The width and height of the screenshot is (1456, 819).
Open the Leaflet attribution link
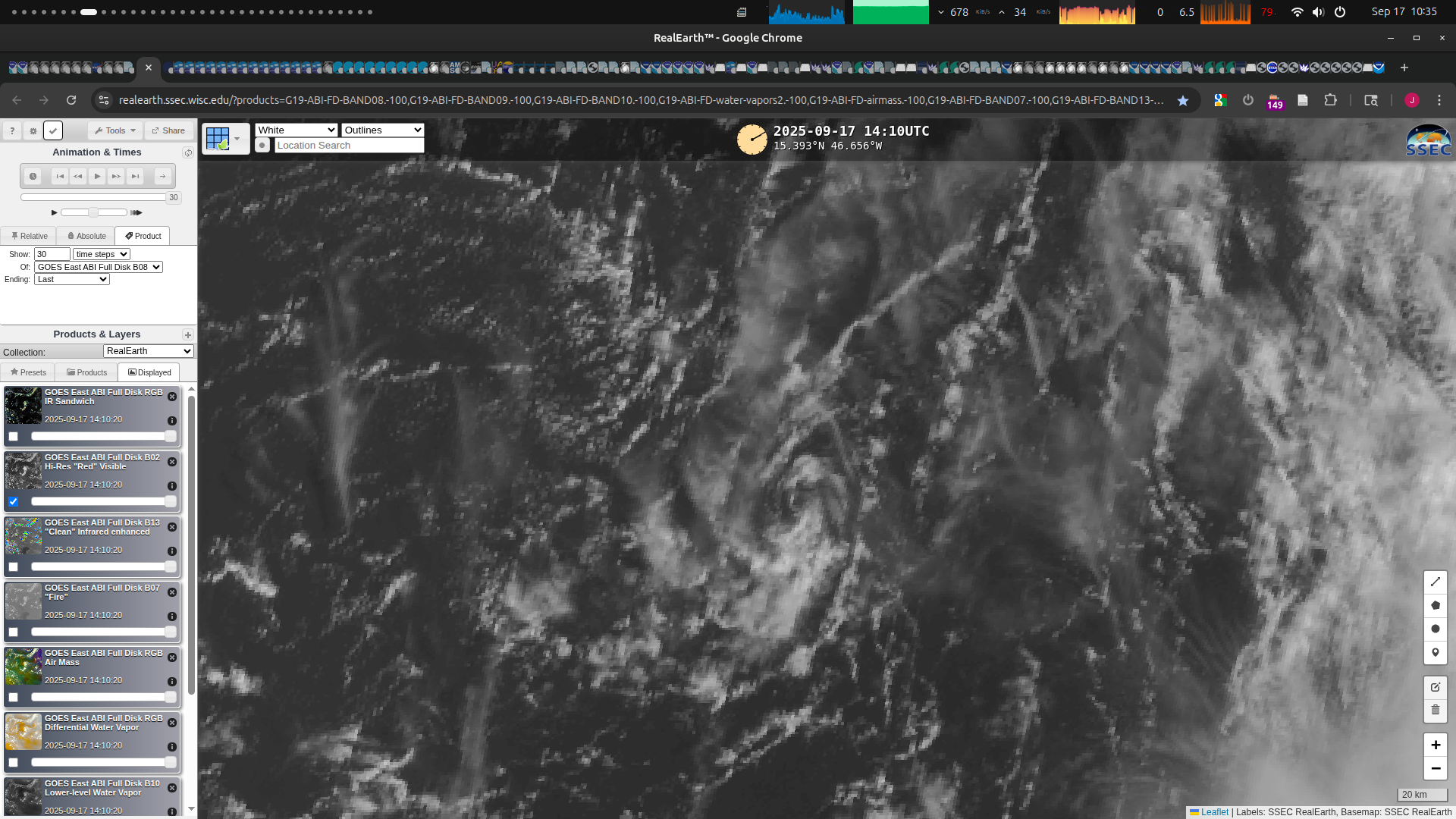click(x=1214, y=811)
